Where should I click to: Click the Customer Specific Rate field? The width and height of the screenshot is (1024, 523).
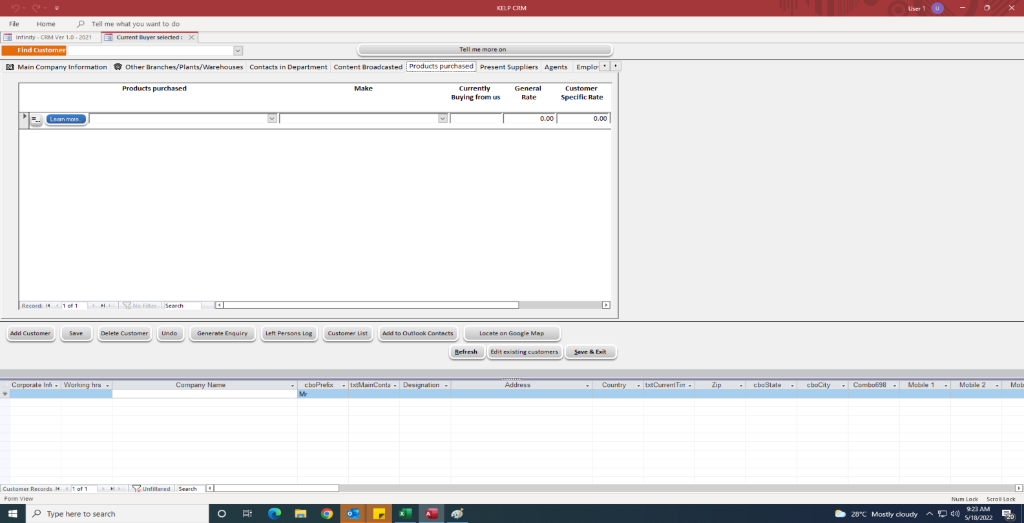(582, 118)
